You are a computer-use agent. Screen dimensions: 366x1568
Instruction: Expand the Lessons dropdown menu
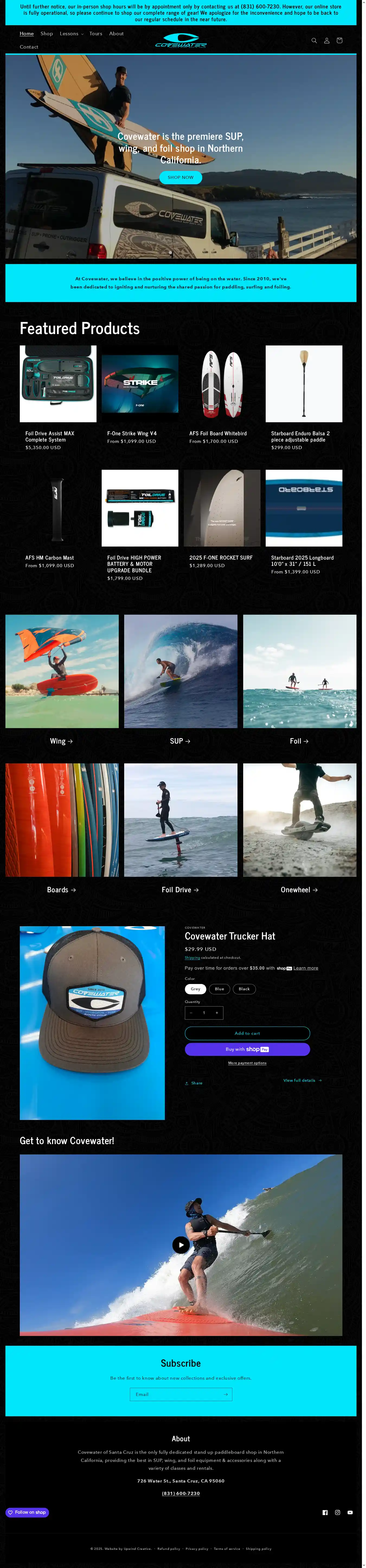pos(72,33)
